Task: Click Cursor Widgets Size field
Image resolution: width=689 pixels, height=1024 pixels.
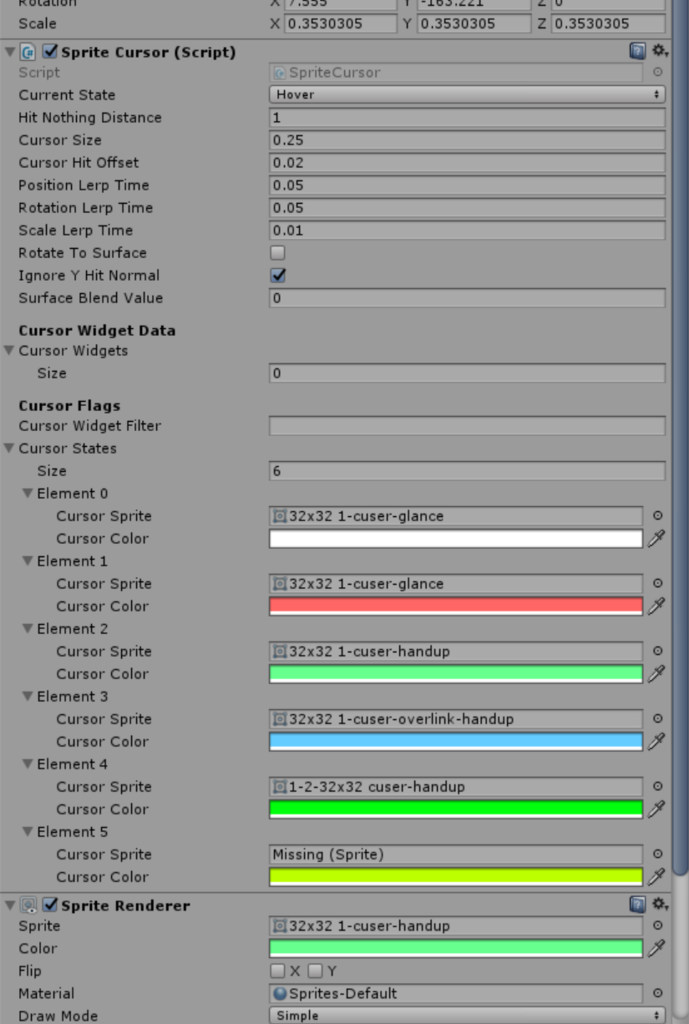Action: point(467,373)
